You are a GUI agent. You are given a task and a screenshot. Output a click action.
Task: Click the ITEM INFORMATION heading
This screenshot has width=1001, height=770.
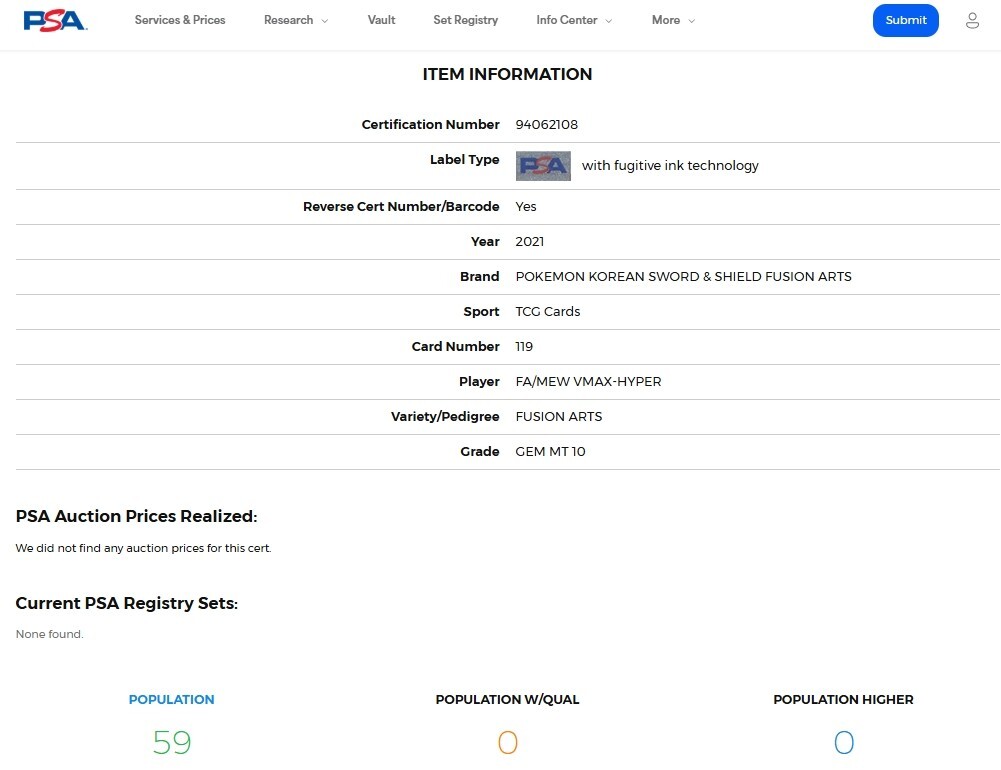(508, 74)
